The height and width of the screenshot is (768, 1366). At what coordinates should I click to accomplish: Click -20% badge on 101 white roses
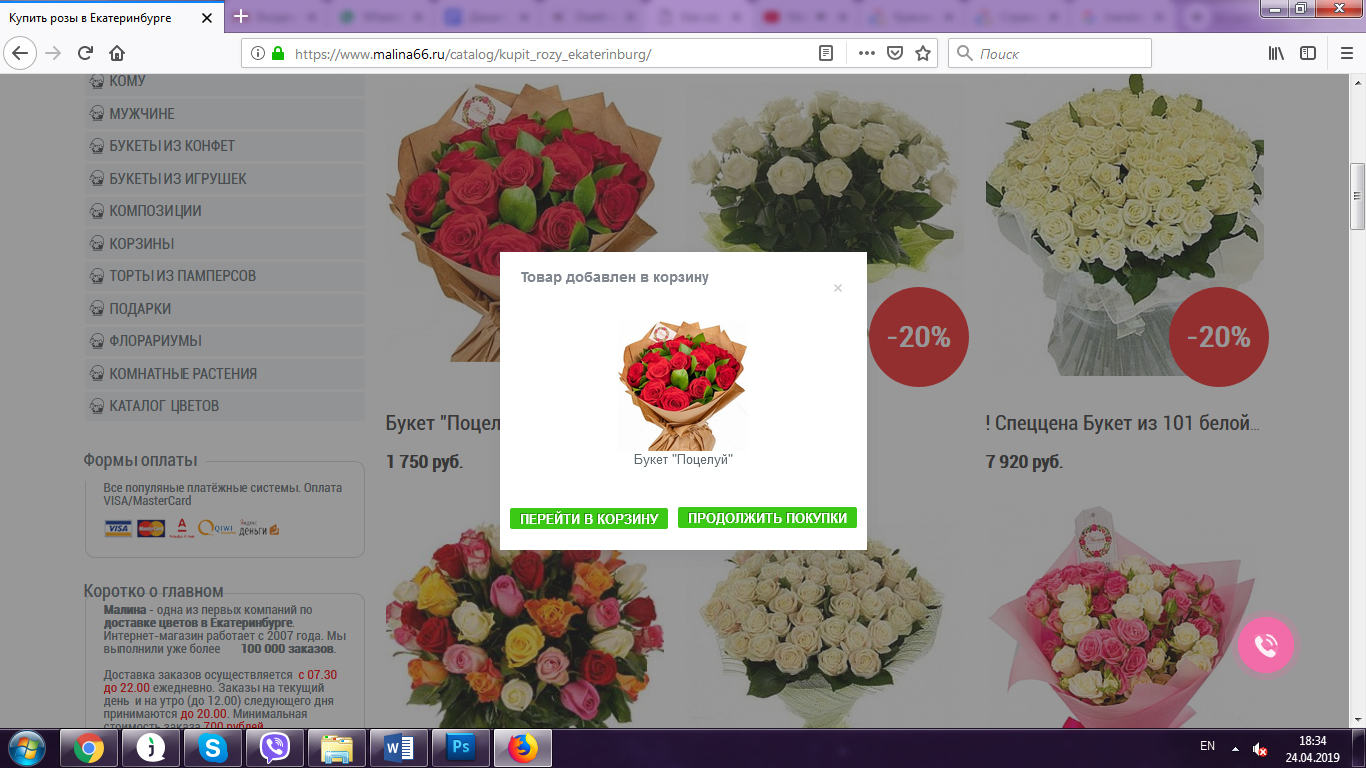[1219, 337]
